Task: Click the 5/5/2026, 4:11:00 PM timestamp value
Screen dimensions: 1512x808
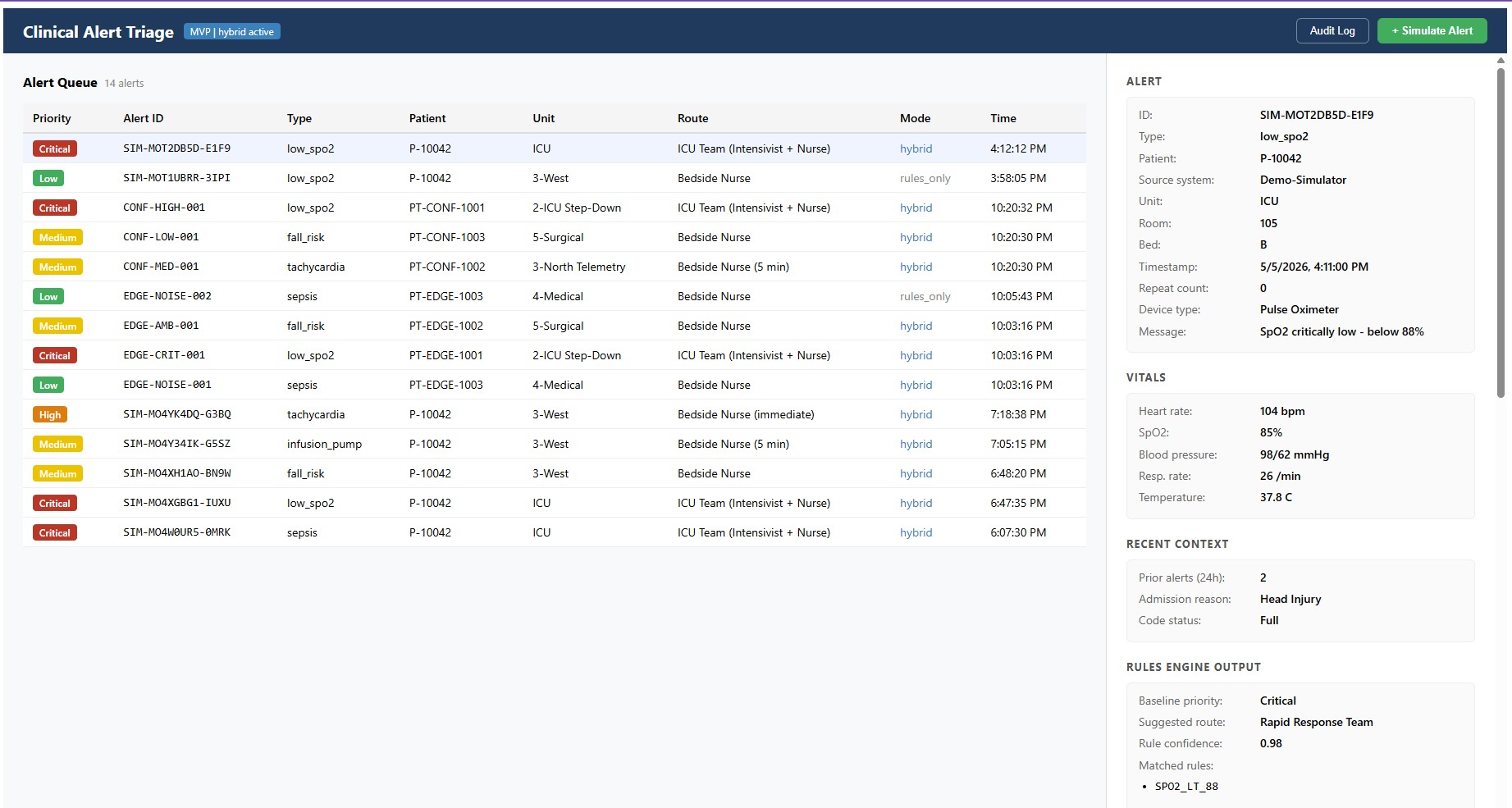Action: click(1314, 267)
